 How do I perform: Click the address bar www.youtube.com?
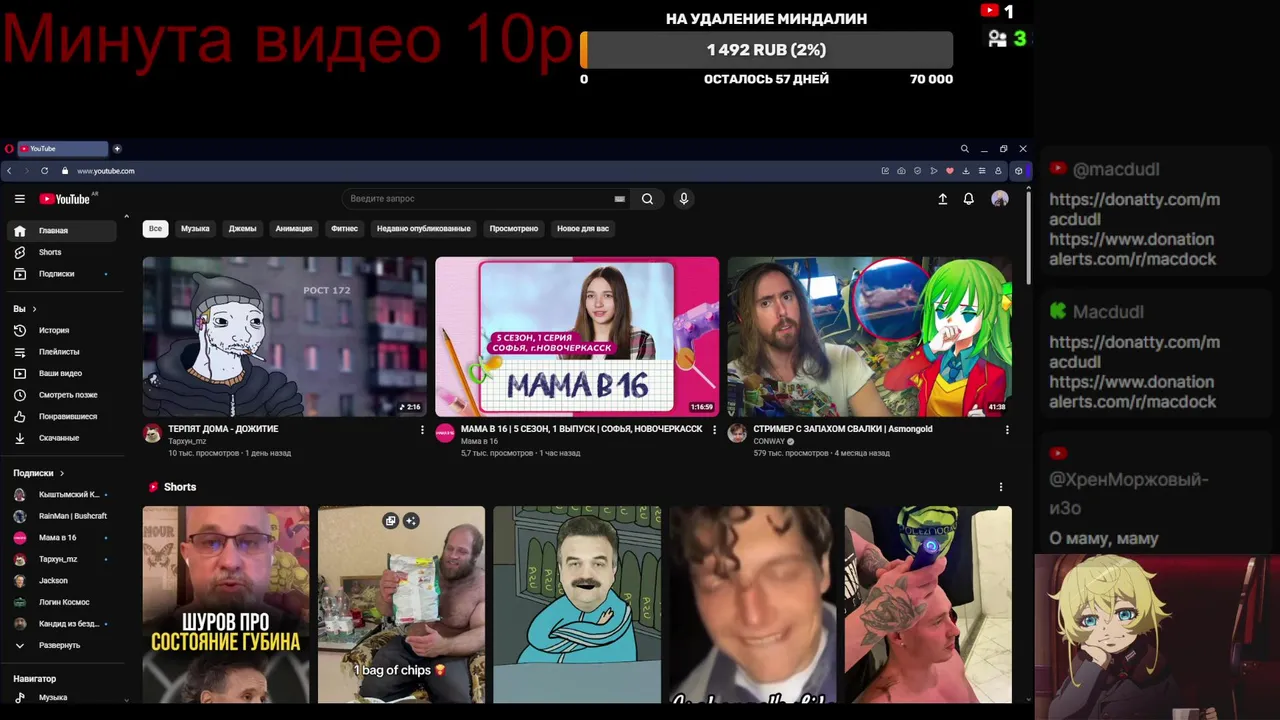pyautogui.click(x=106, y=171)
